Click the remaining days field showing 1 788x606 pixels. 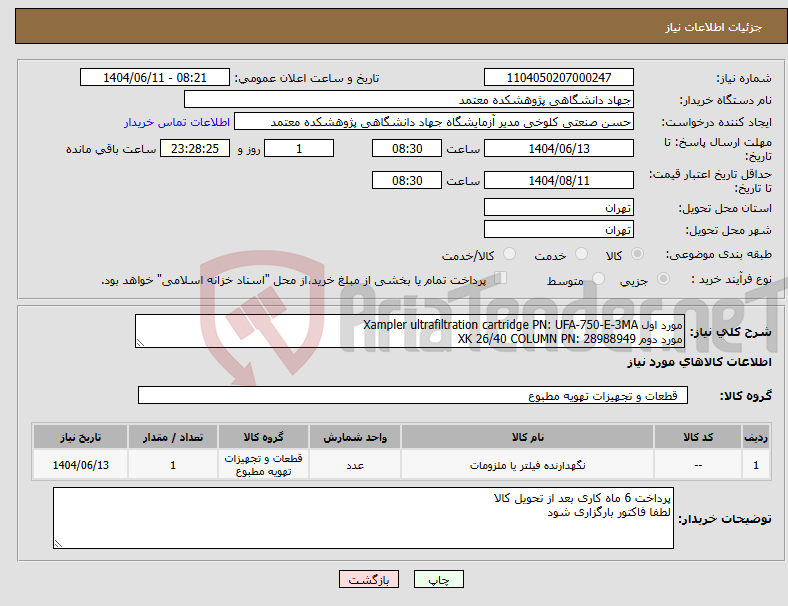coord(299,148)
